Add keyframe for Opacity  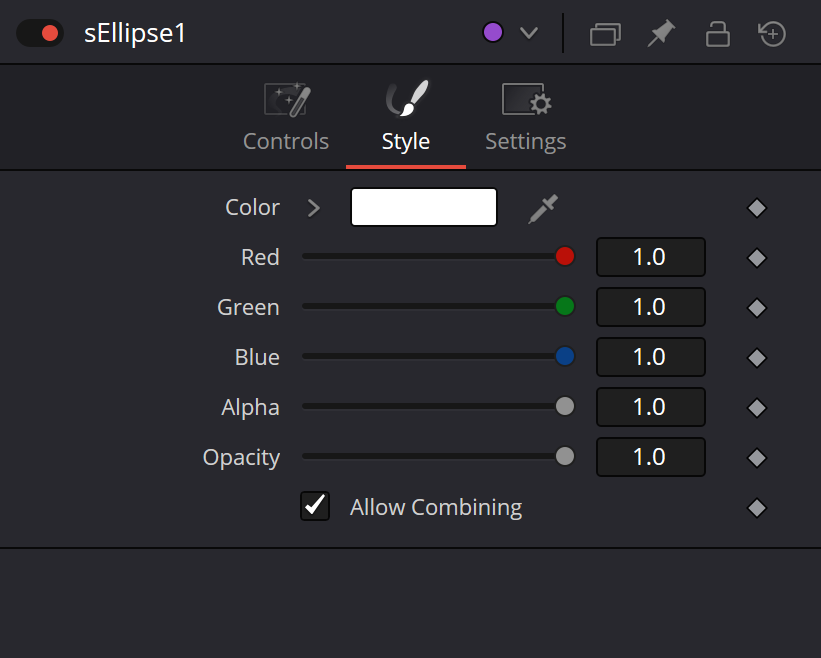pos(757,458)
